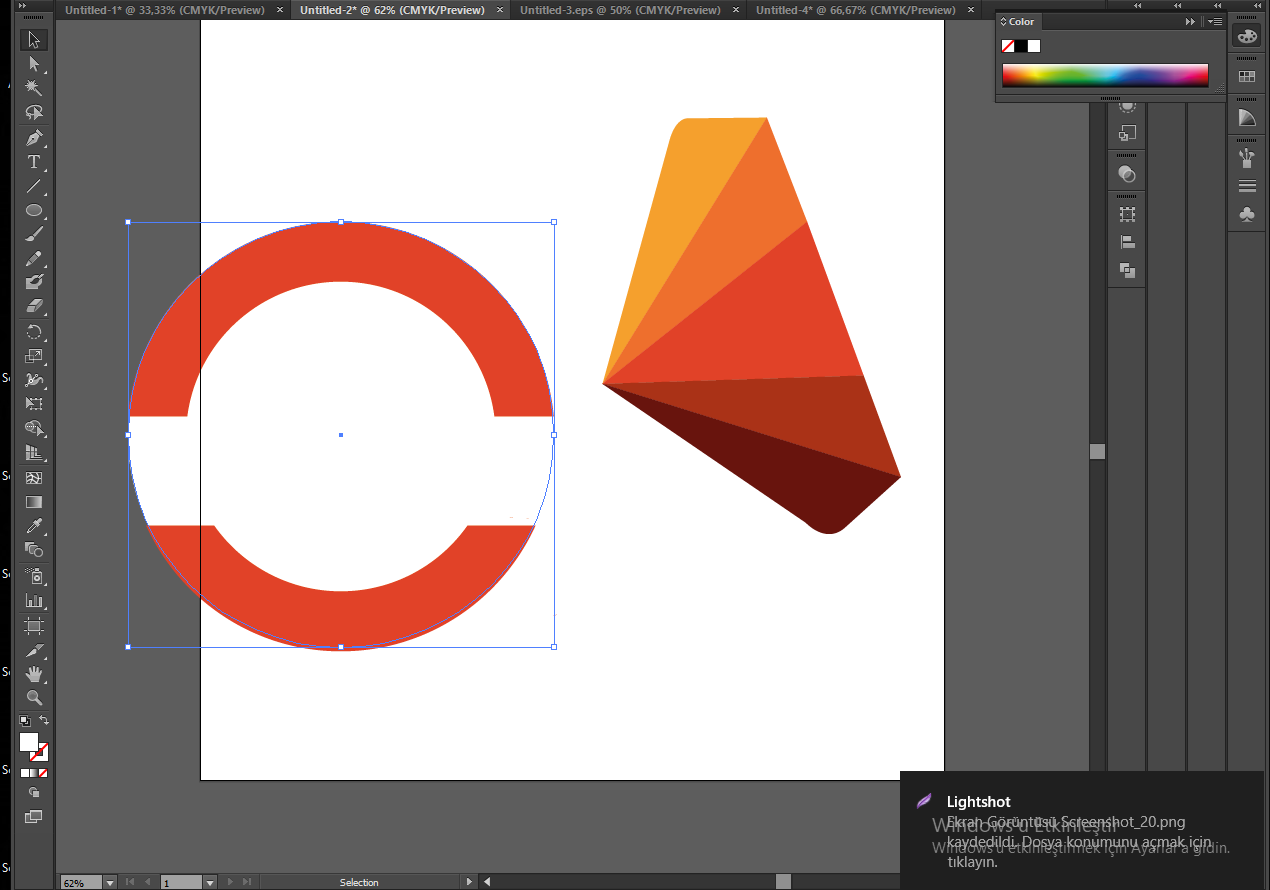Change the screen mode

coord(34,817)
